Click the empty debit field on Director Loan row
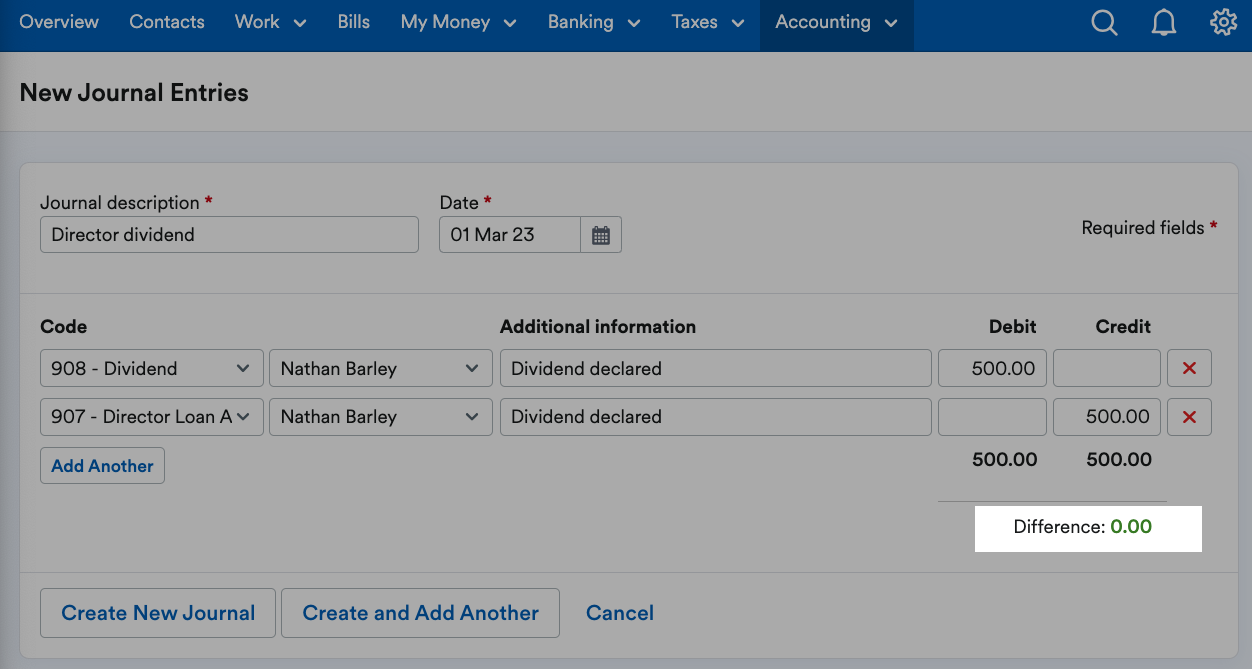The width and height of the screenshot is (1252, 669). click(992, 416)
